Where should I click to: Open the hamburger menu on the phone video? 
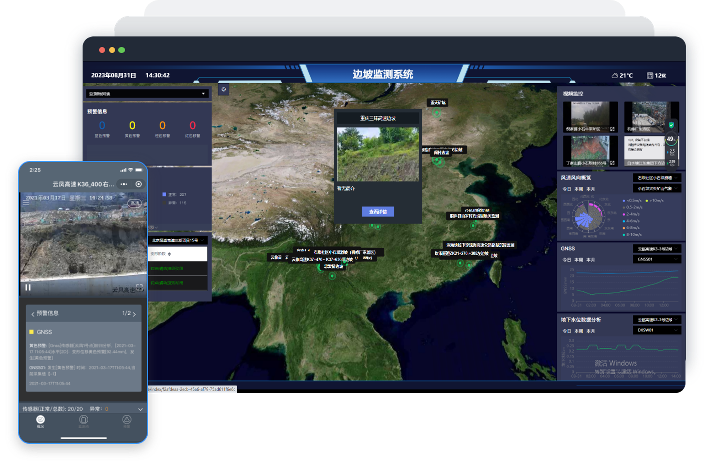26,203
